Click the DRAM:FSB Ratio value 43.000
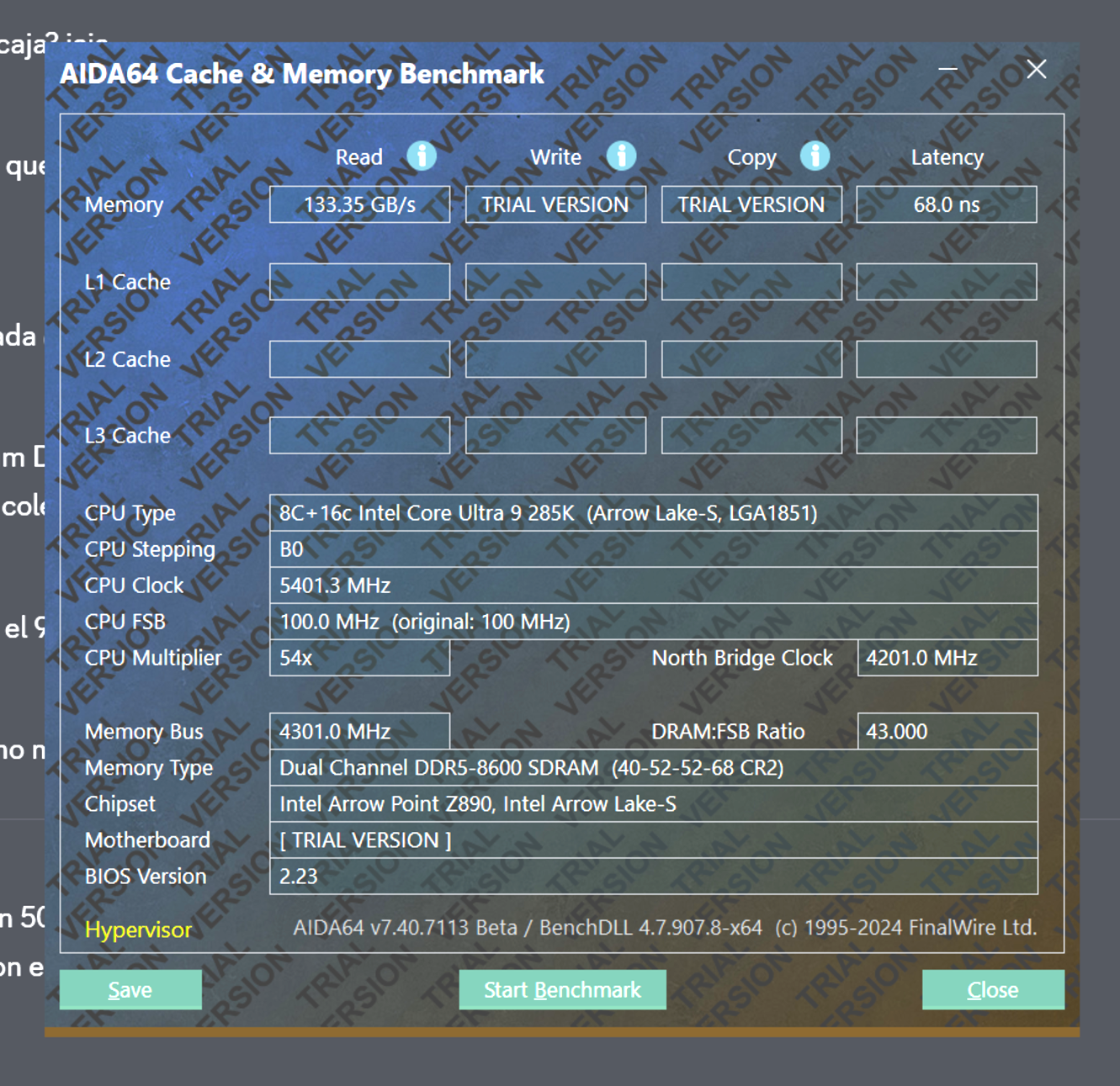The height and width of the screenshot is (1086, 1120). [947, 731]
